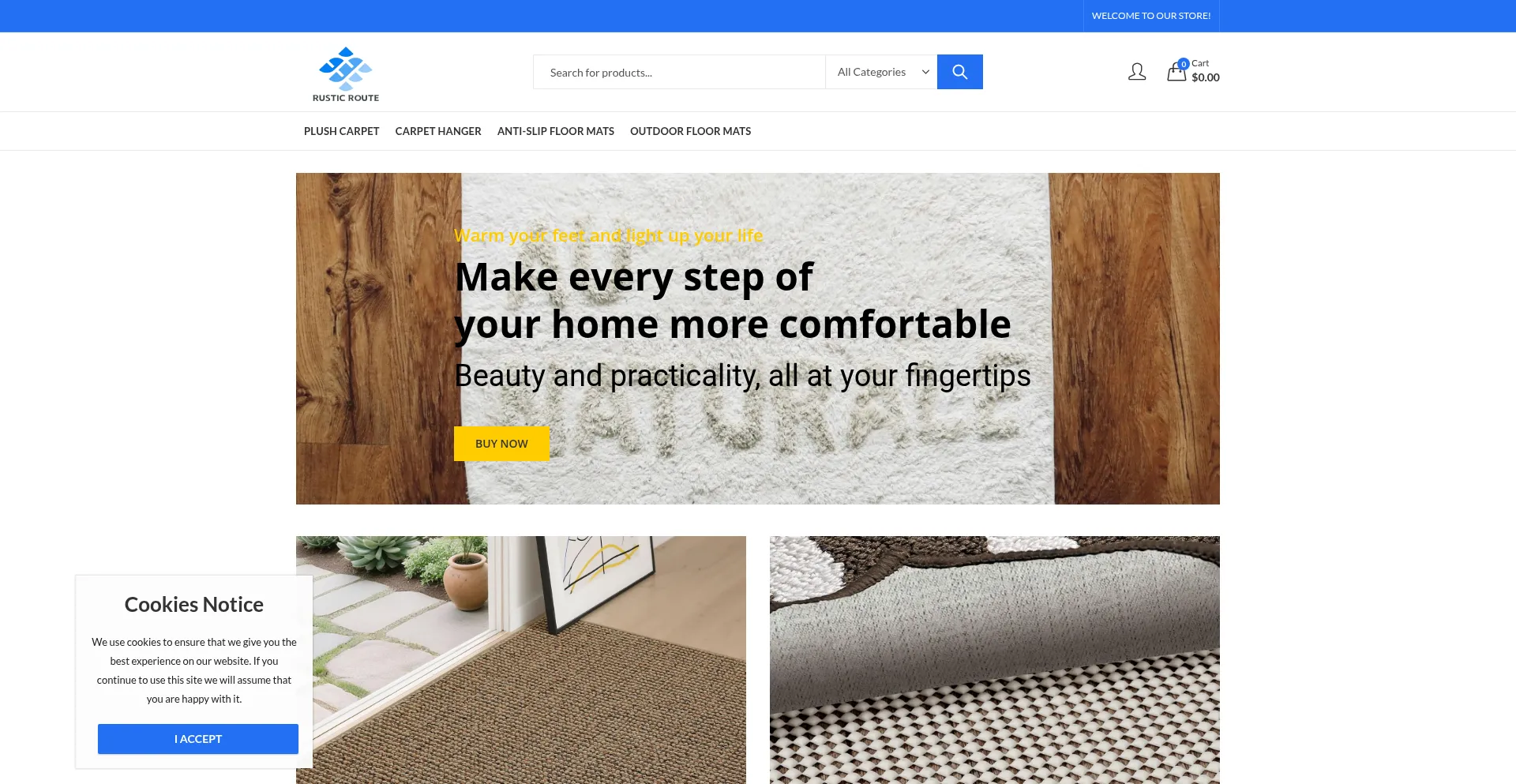This screenshot has height=784, width=1516.
Task: Open the Outdoor Floor Mats menu item
Action: [x=690, y=131]
